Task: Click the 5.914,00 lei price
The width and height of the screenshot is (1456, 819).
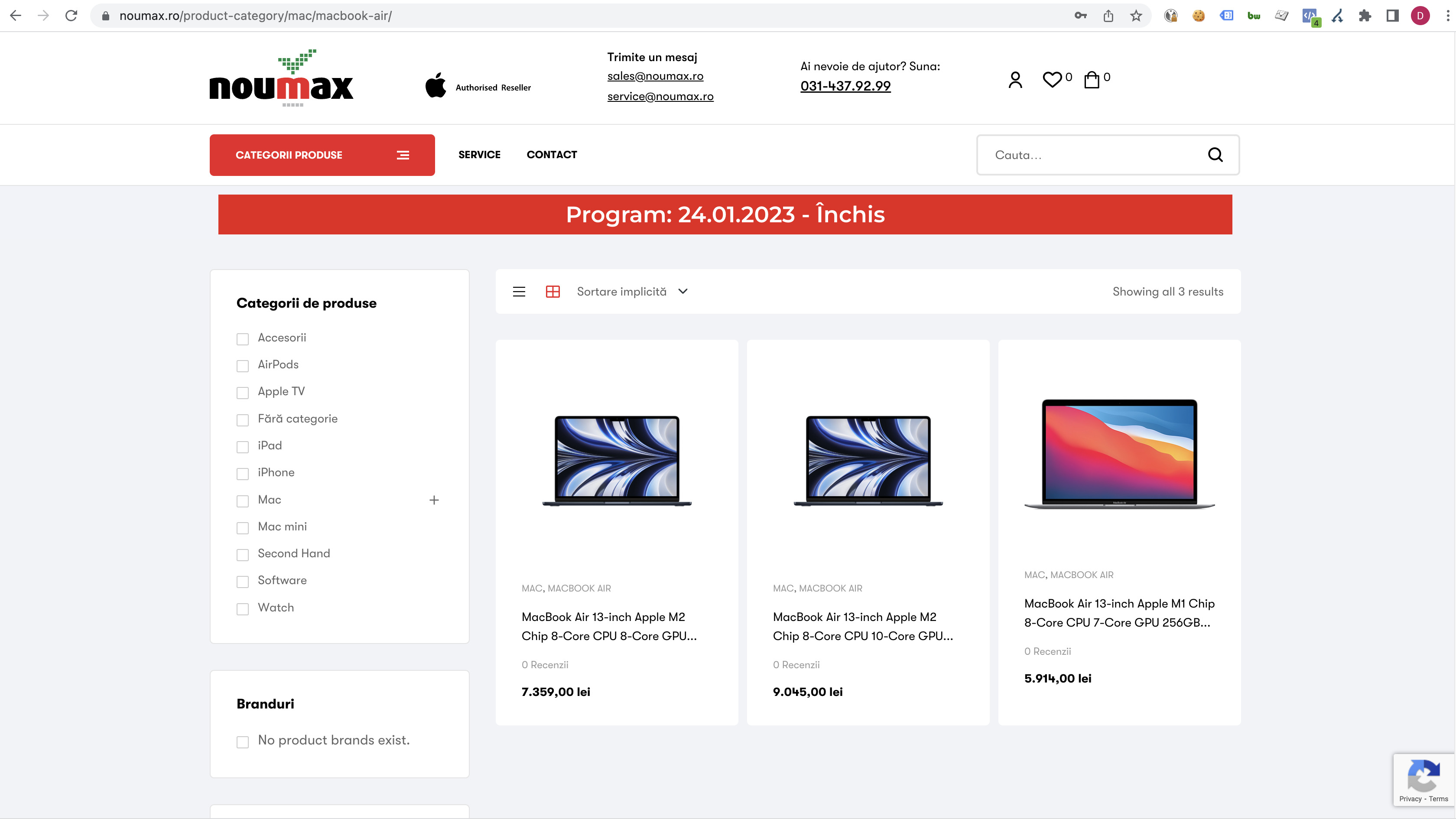Action: pyautogui.click(x=1057, y=678)
